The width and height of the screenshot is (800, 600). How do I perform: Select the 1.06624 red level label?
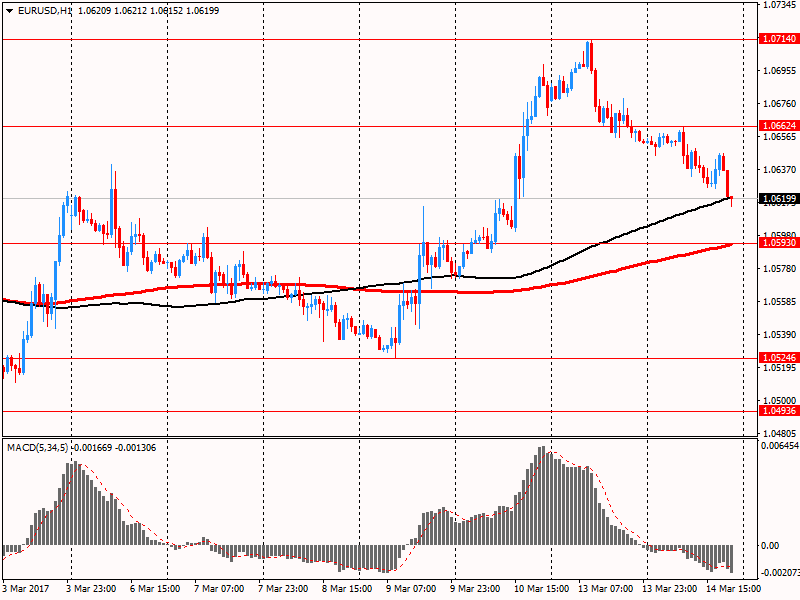pos(779,126)
